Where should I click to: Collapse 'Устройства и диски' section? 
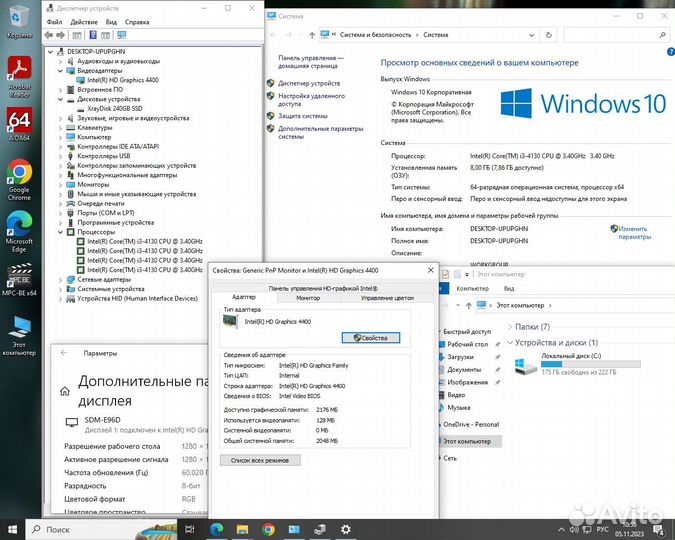pos(510,343)
